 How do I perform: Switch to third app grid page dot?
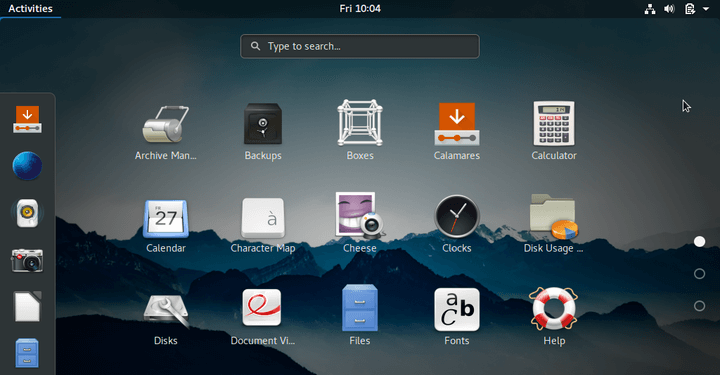click(x=699, y=306)
